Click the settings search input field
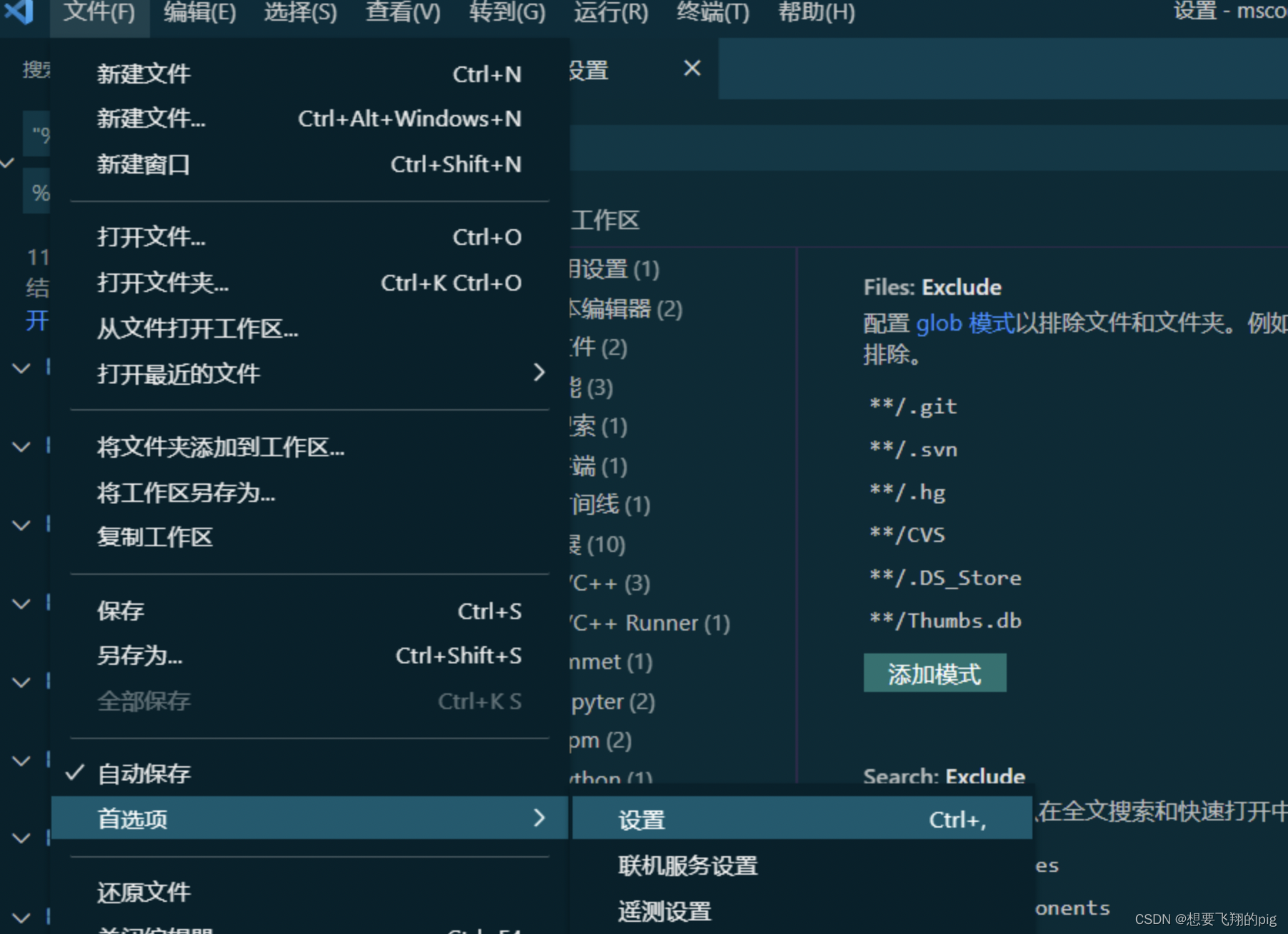Screen dimensions: 1288x934 pyautogui.click(x=928, y=148)
